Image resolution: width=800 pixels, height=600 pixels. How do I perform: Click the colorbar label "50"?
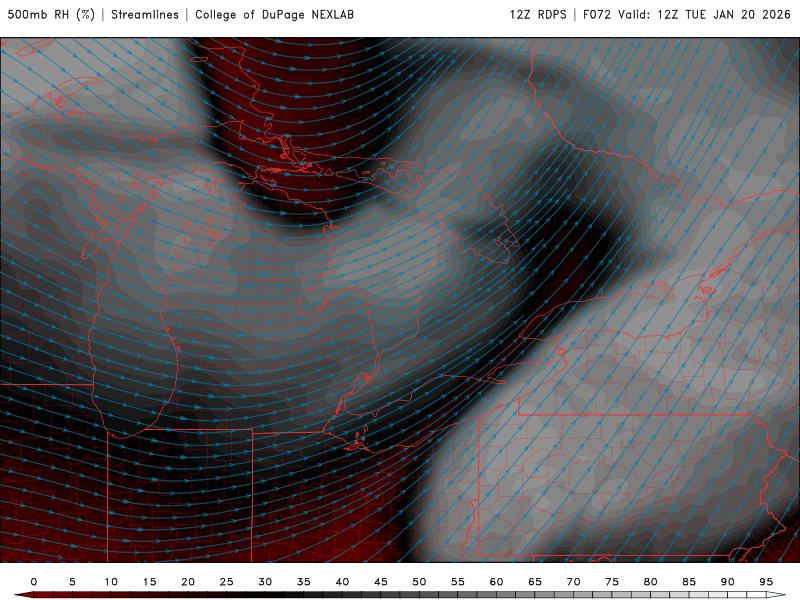419,582
